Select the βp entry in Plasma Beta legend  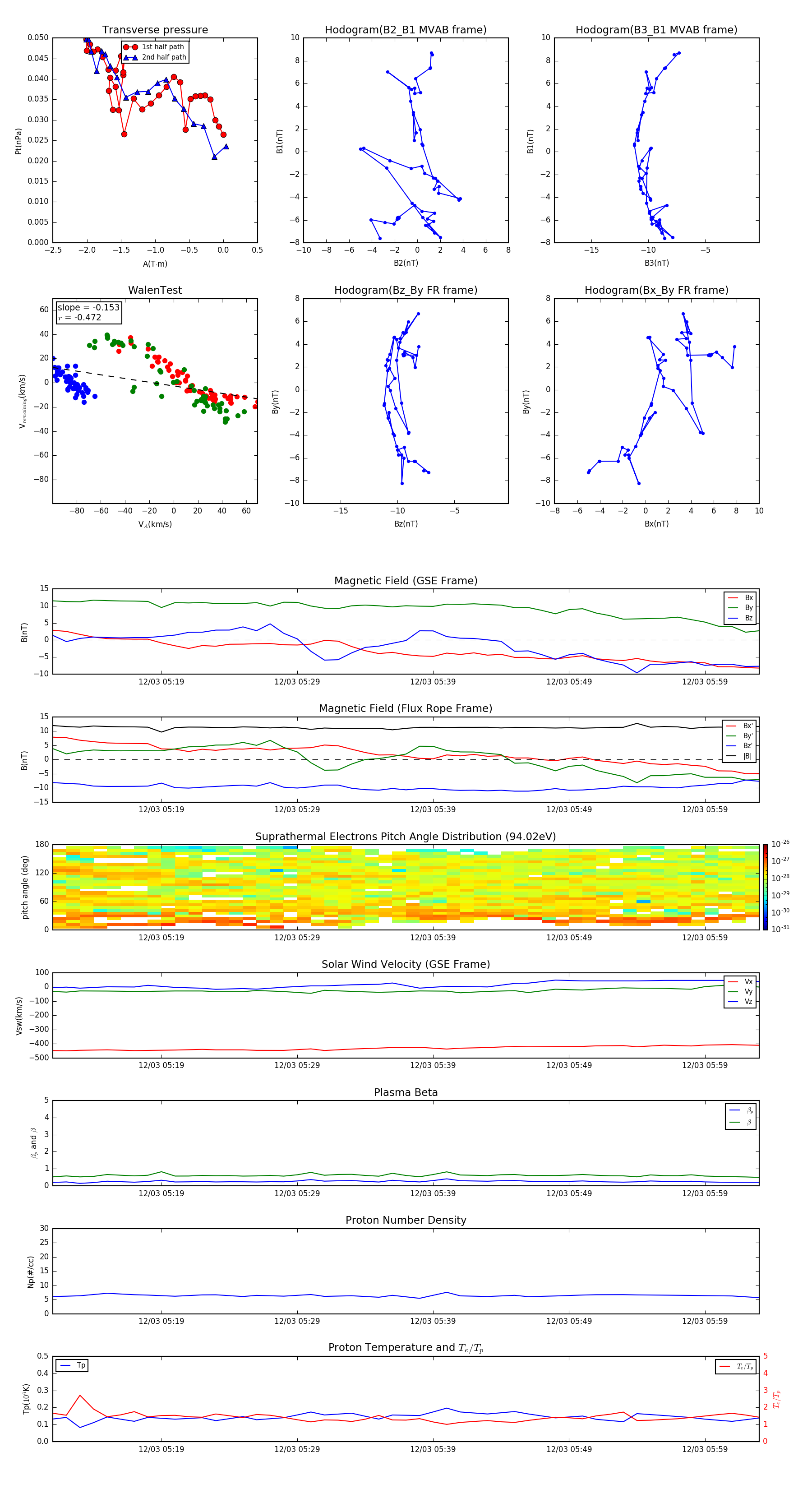click(741, 1110)
